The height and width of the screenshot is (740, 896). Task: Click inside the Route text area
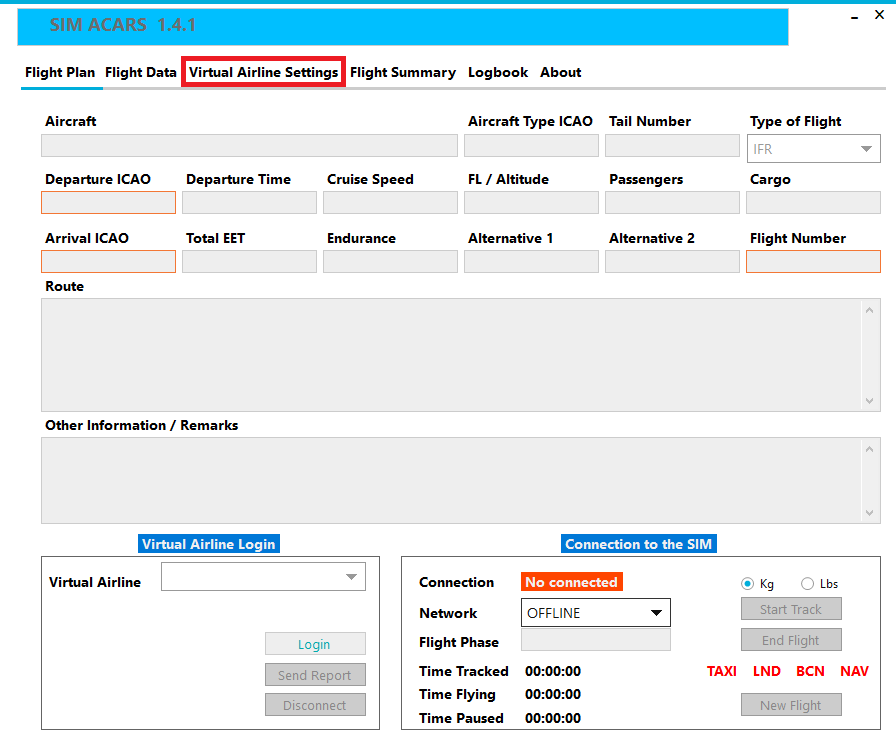pyautogui.click(x=450, y=354)
